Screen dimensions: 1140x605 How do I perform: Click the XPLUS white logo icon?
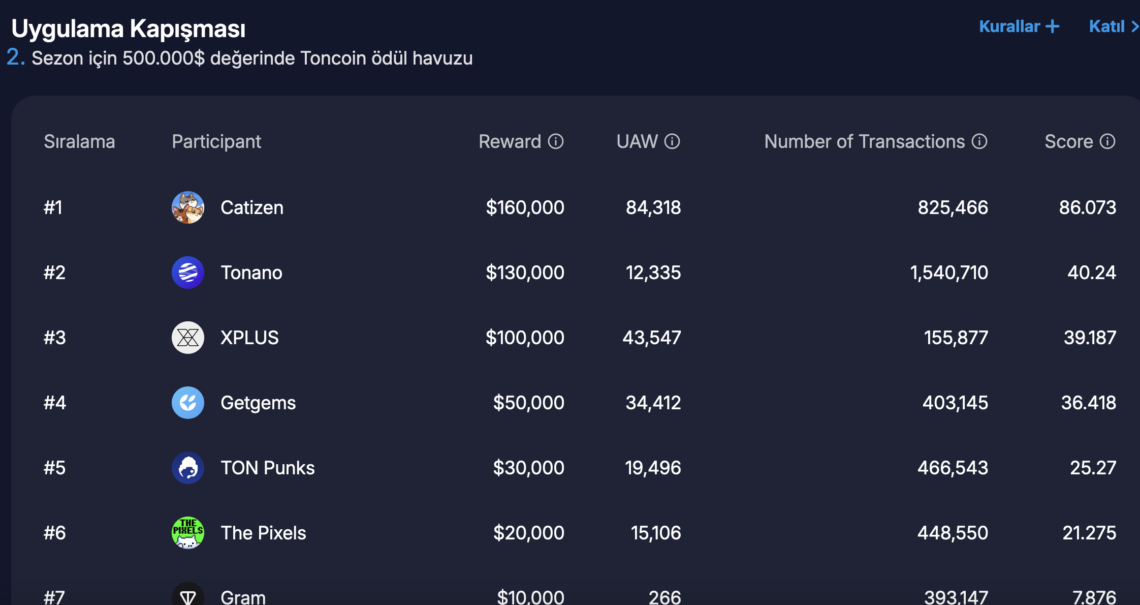coord(188,338)
